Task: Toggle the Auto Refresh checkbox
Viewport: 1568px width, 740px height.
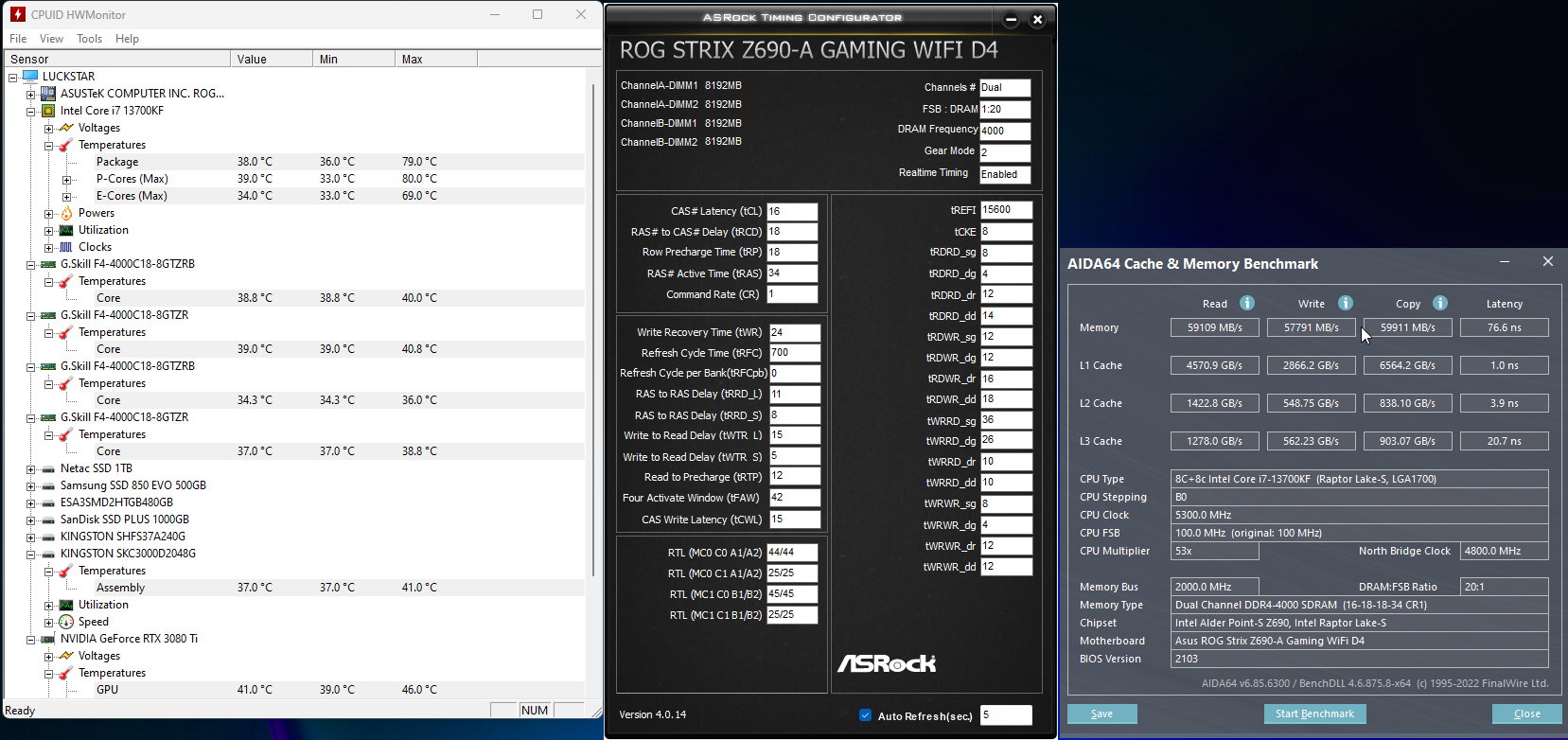Action: (x=865, y=715)
